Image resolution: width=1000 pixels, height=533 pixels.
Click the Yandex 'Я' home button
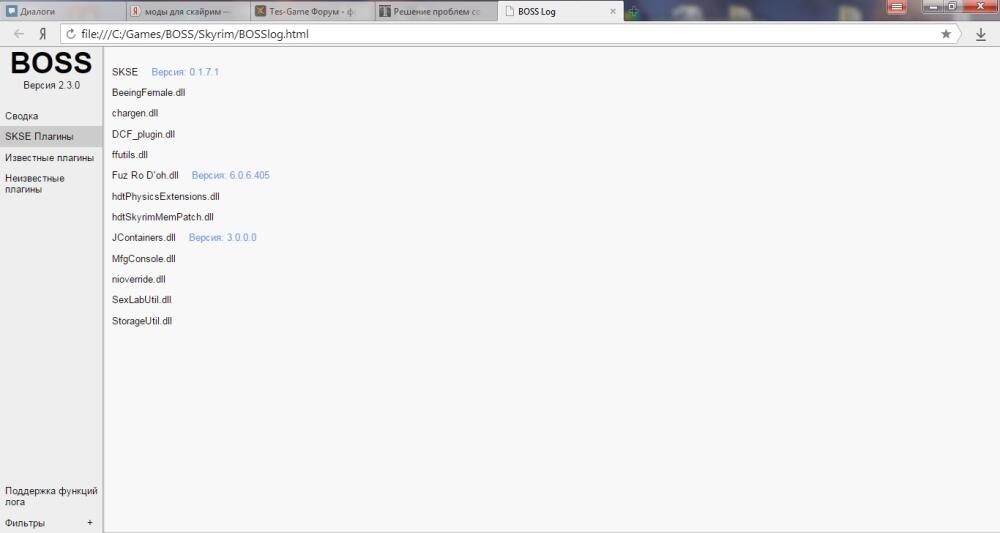(43, 34)
